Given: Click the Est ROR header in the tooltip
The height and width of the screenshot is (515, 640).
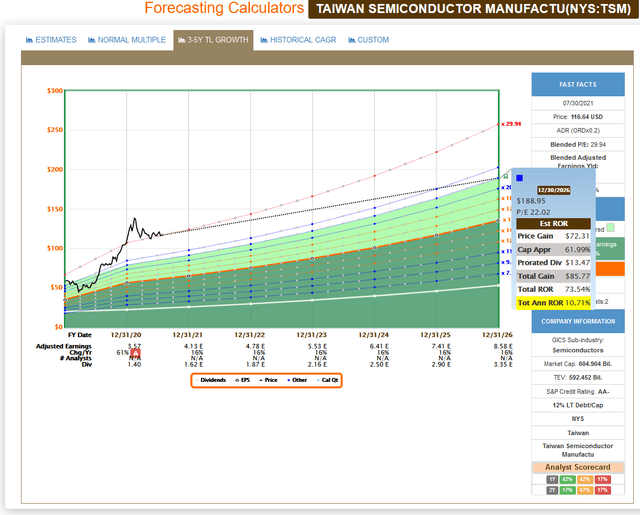Looking at the screenshot, I should (553, 224).
